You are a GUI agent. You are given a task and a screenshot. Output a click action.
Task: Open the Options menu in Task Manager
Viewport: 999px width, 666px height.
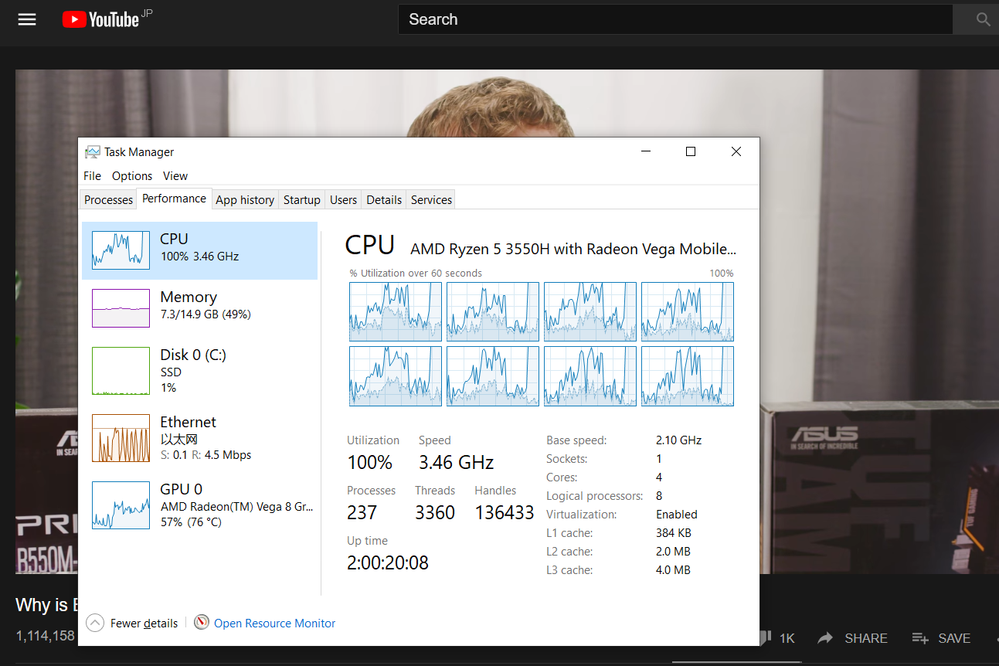(x=132, y=176)
